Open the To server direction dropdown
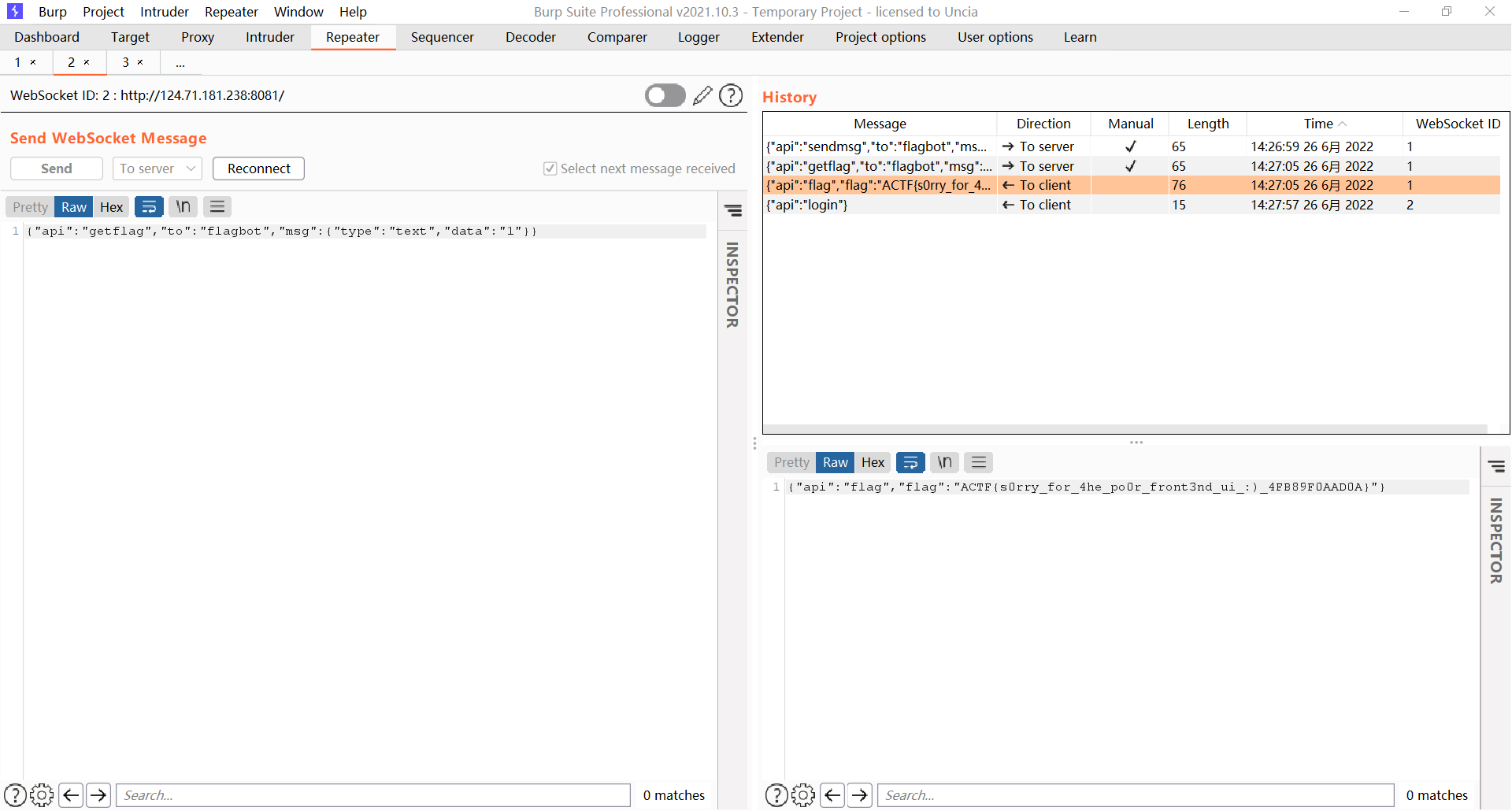 tap(157, 168)
